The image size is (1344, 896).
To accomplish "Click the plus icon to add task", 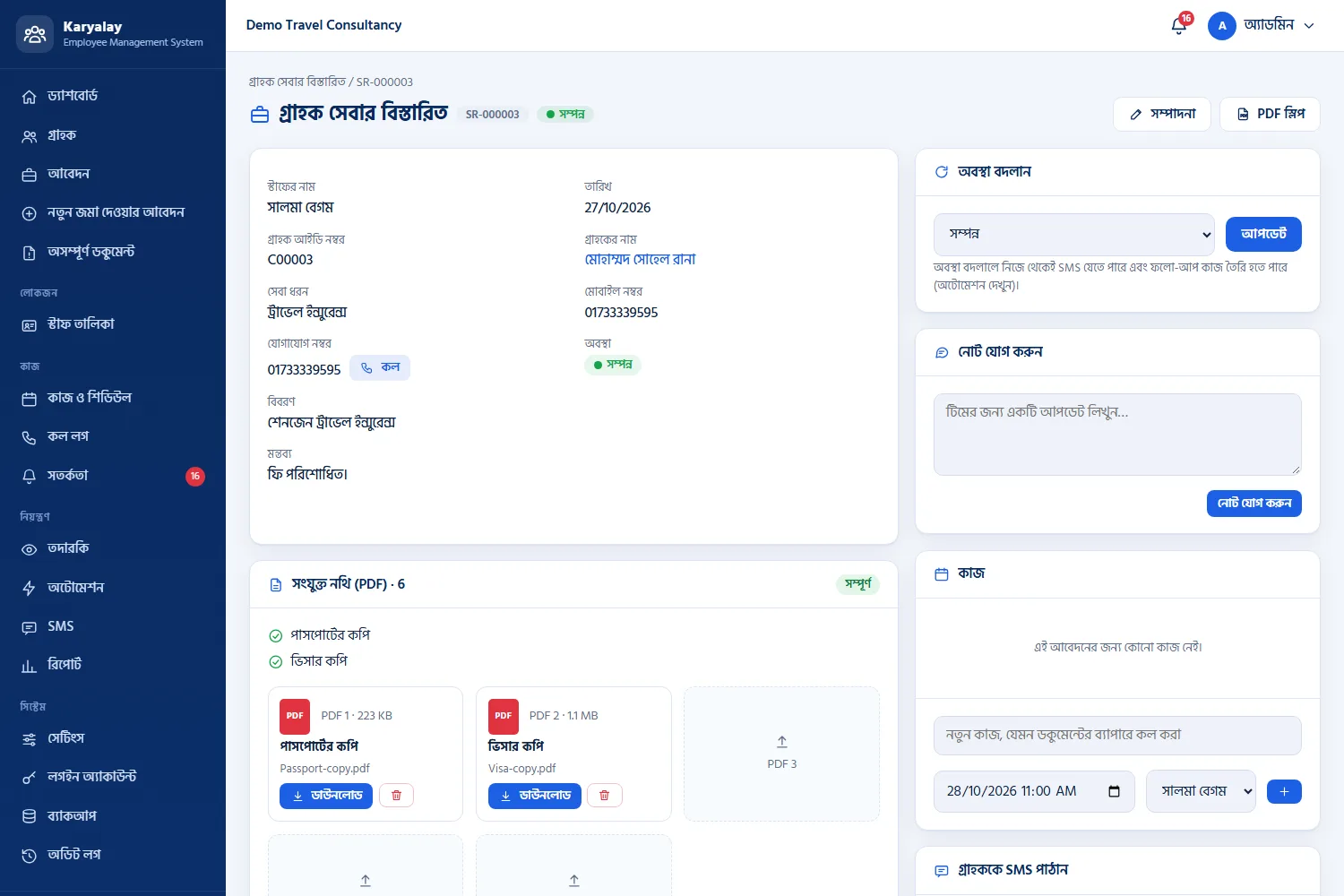I will [1284, 791].
